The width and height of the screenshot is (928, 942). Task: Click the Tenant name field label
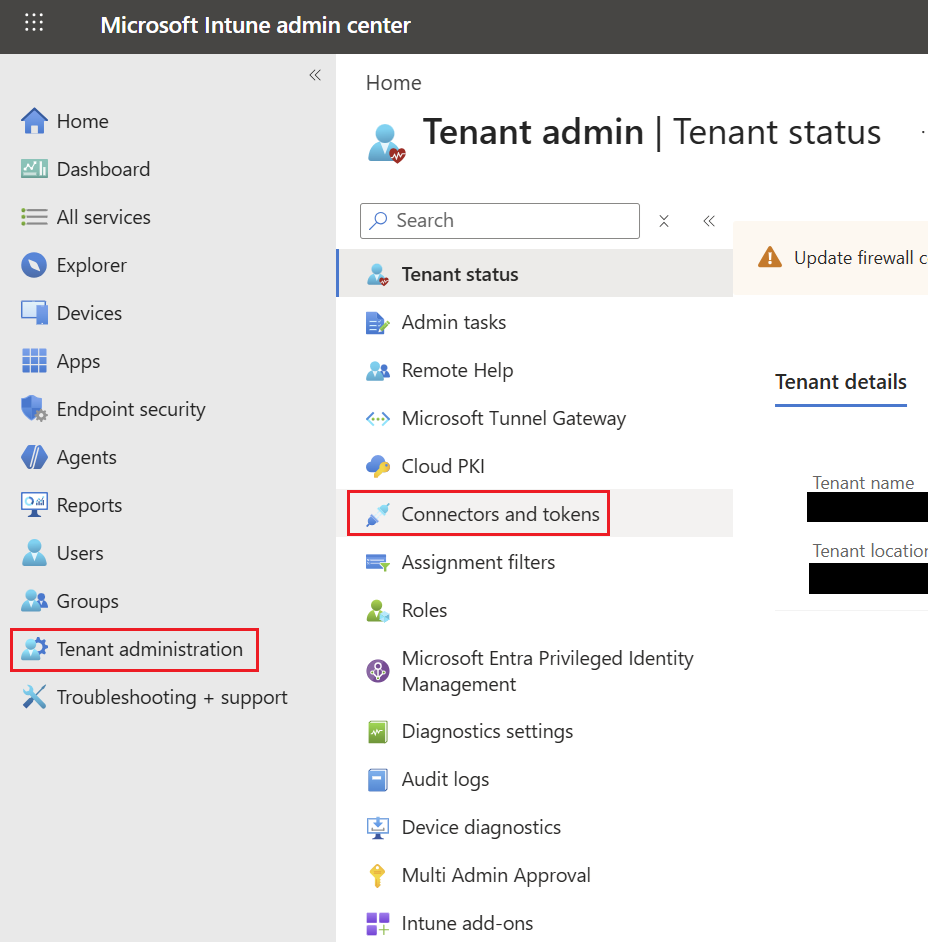(863, 483)
